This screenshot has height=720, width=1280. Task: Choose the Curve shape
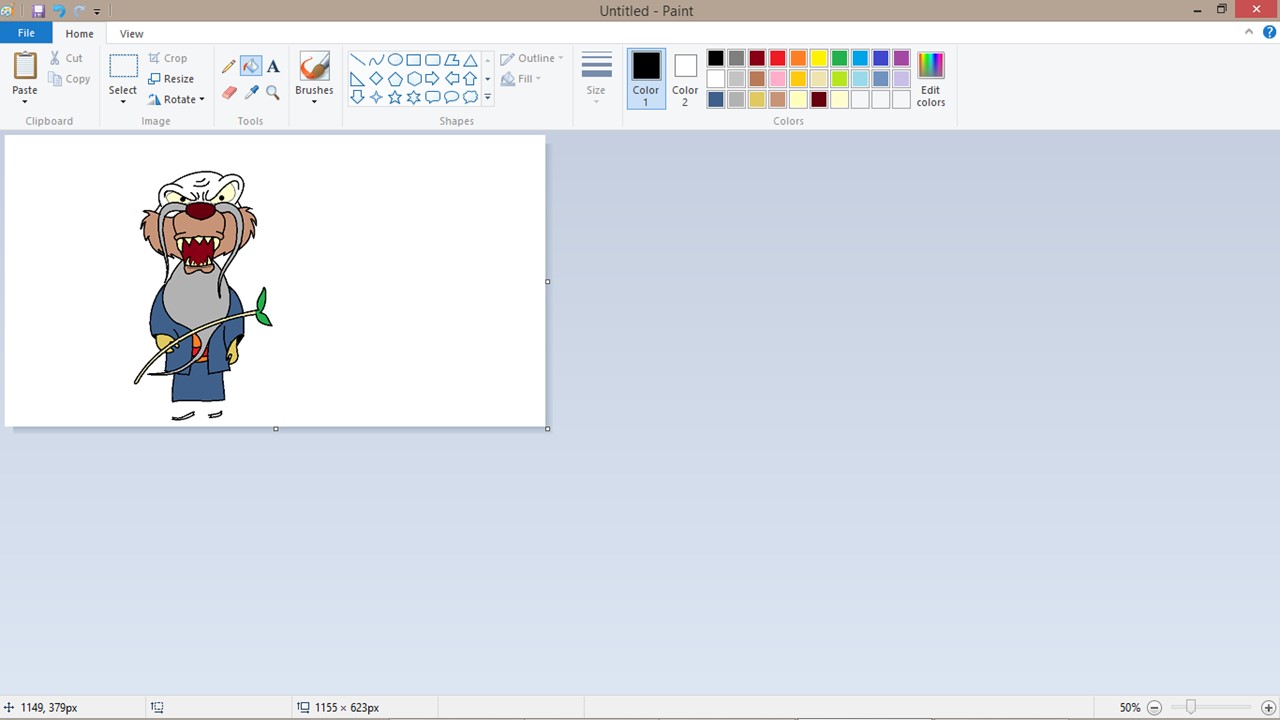[376, 60]
